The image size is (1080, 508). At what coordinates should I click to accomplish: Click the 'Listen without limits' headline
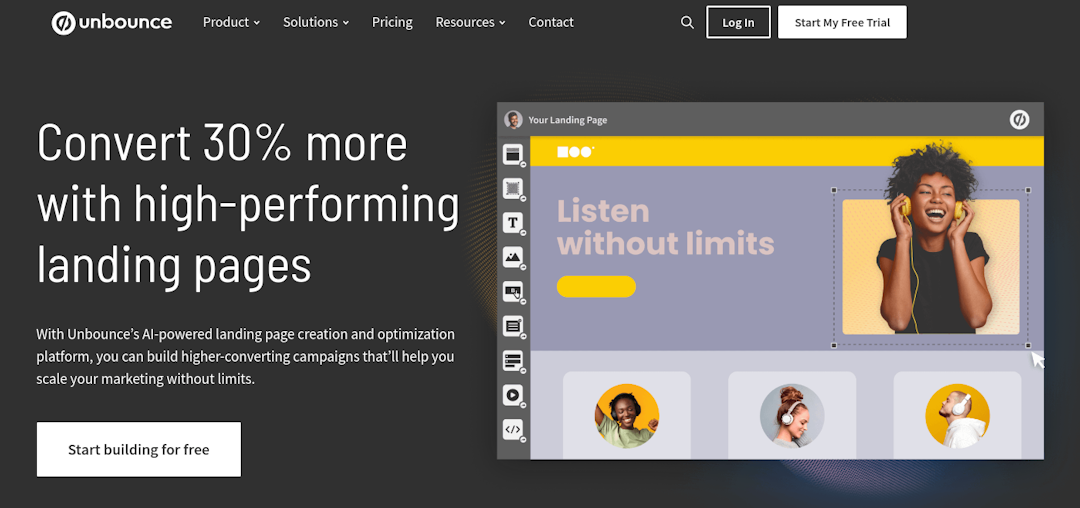click(x=665, y=227)
